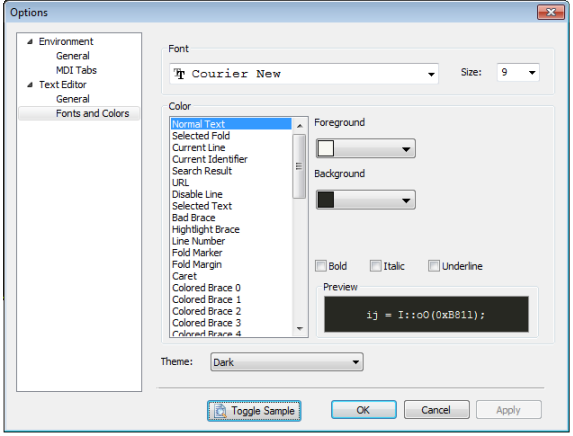Viewport: 573px width, 436px height.
Task: Click the Toggle Sample button
Action: click(254, 411)
